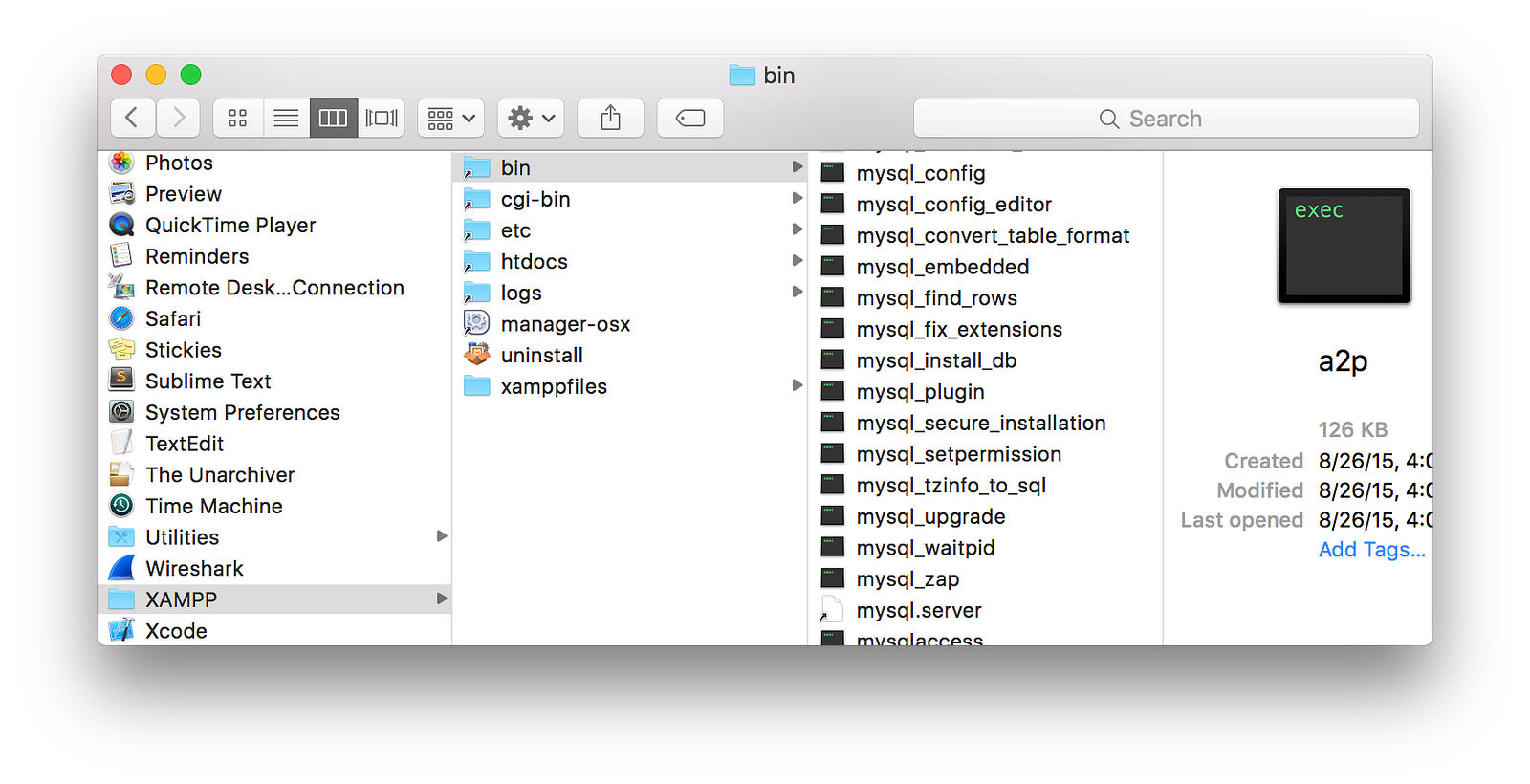
Task: Select the Sublime Text icon
Action: click(121, 381)
